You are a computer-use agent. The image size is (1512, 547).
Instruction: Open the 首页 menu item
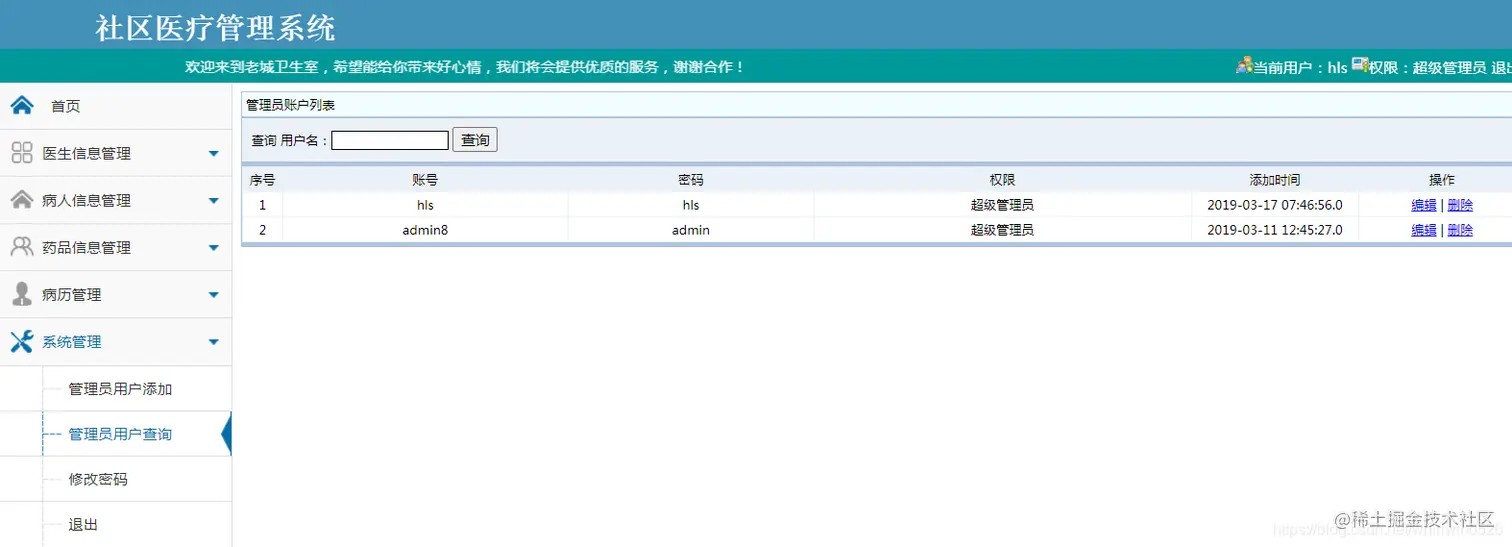pyautogui.click(x=66, y=106)
